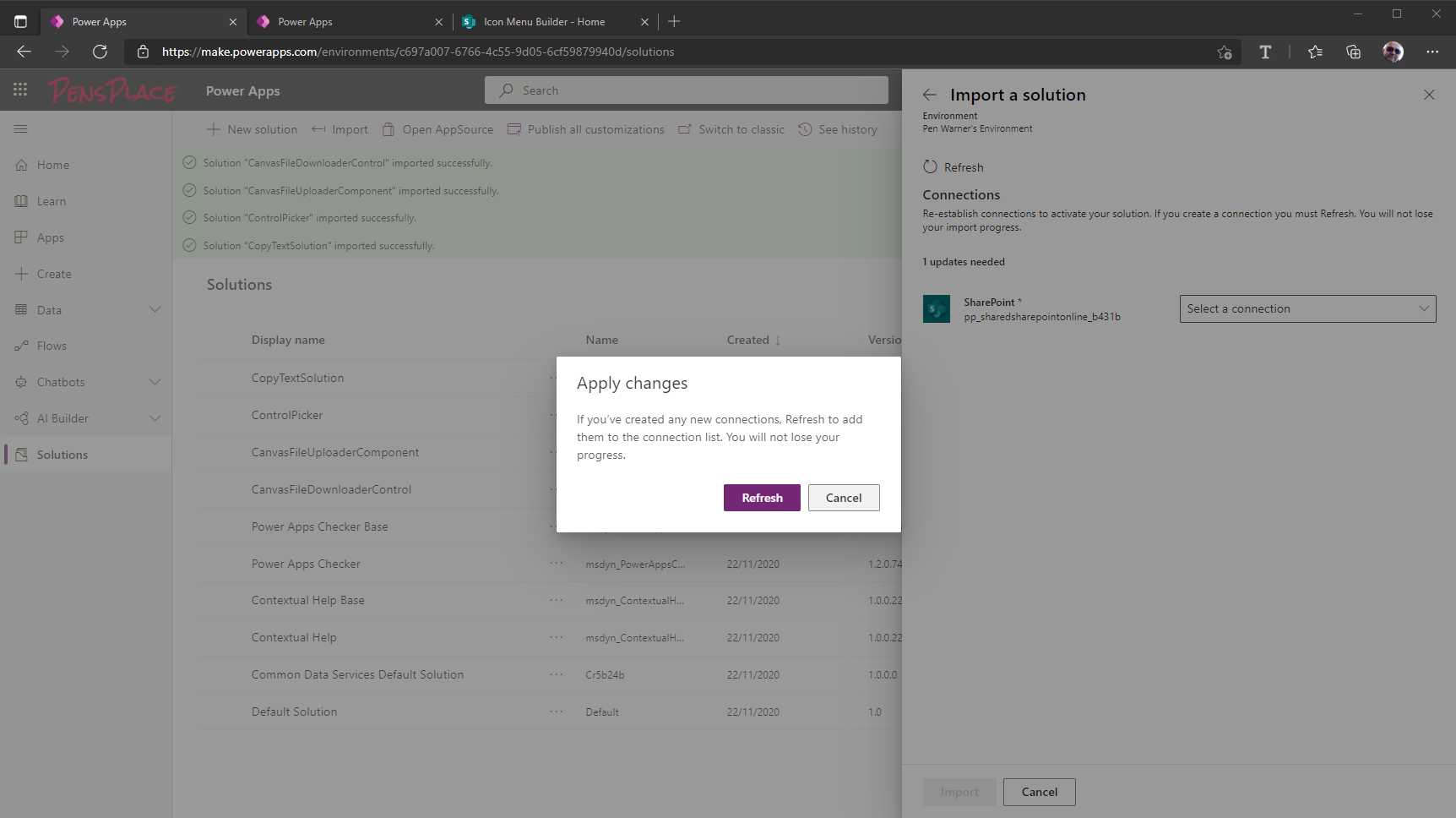
Task: Click Import in the command bar
Action: coord(340,129)
